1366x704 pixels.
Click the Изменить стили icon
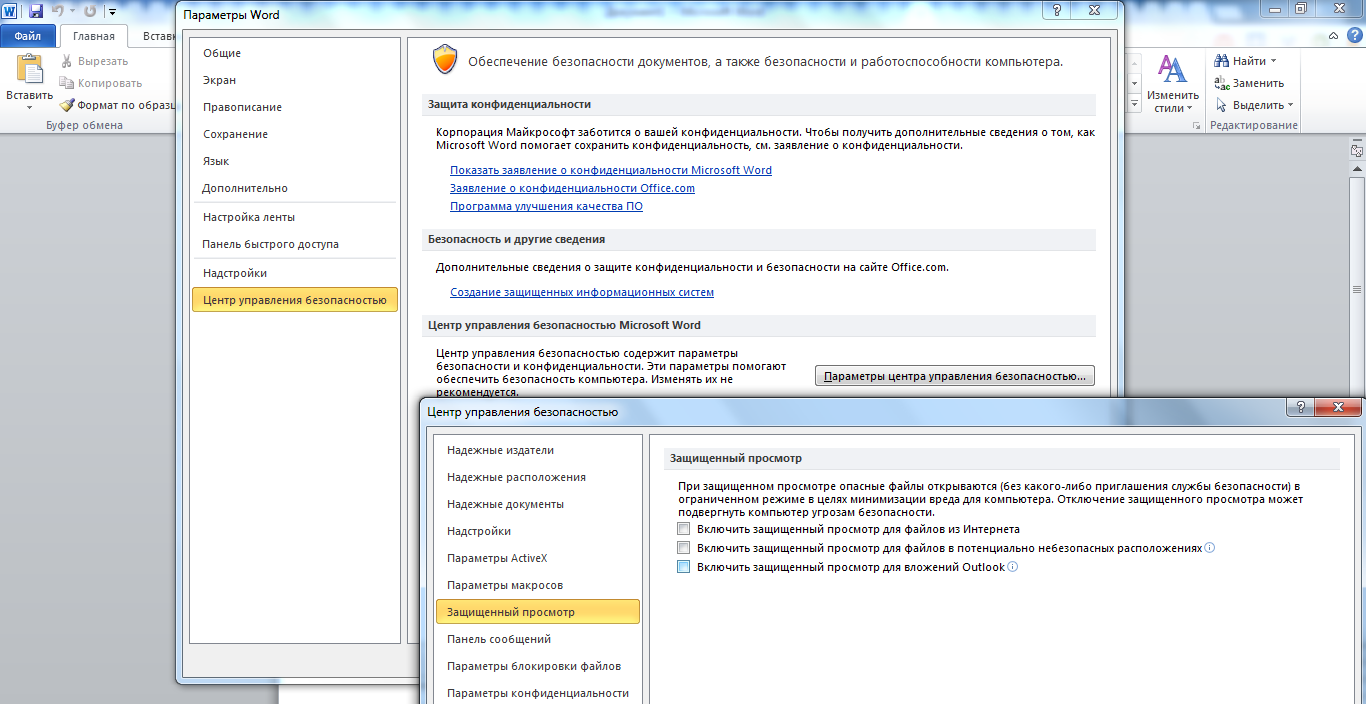[1172, 70]
